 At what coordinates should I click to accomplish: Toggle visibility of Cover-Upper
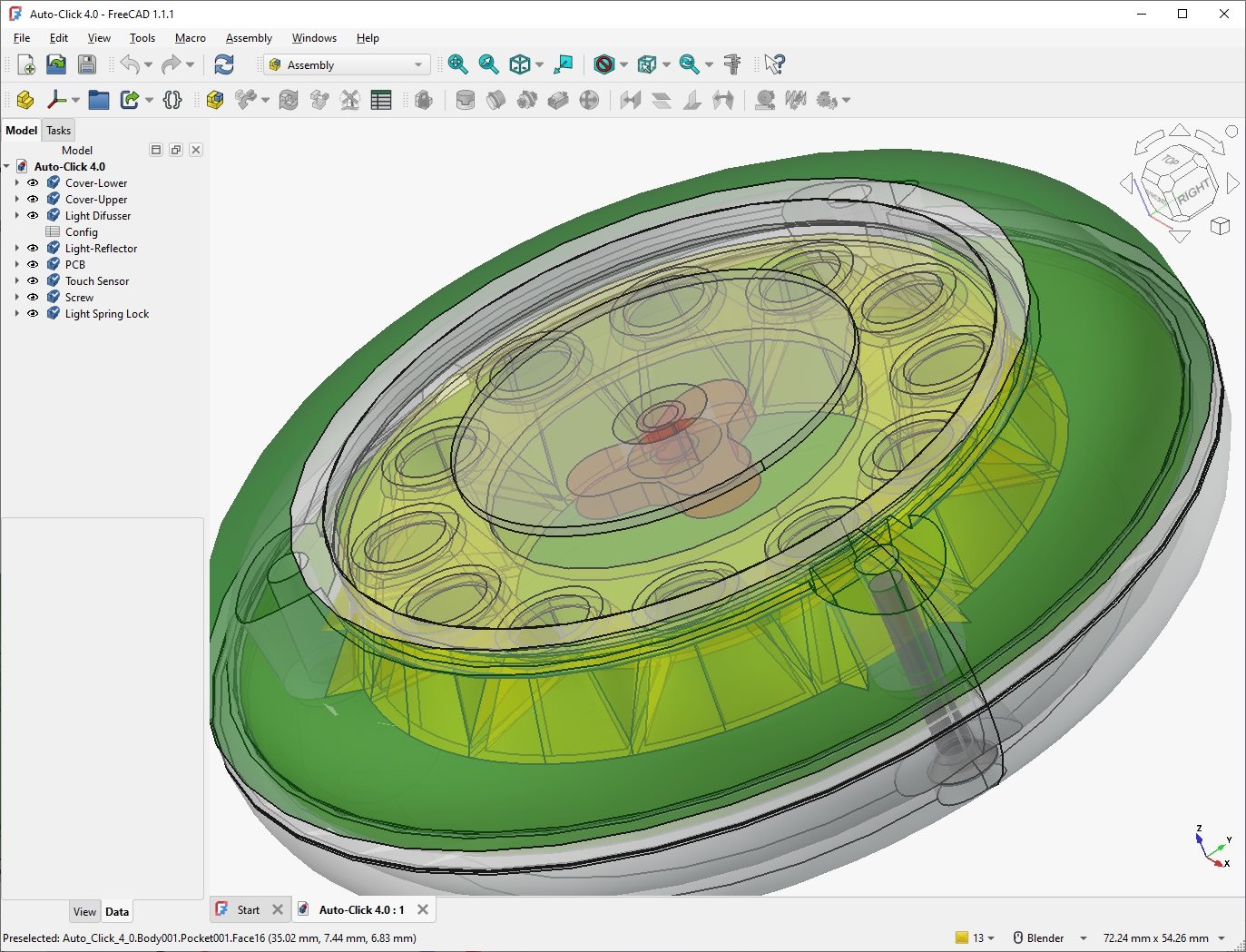click(33, 200)
